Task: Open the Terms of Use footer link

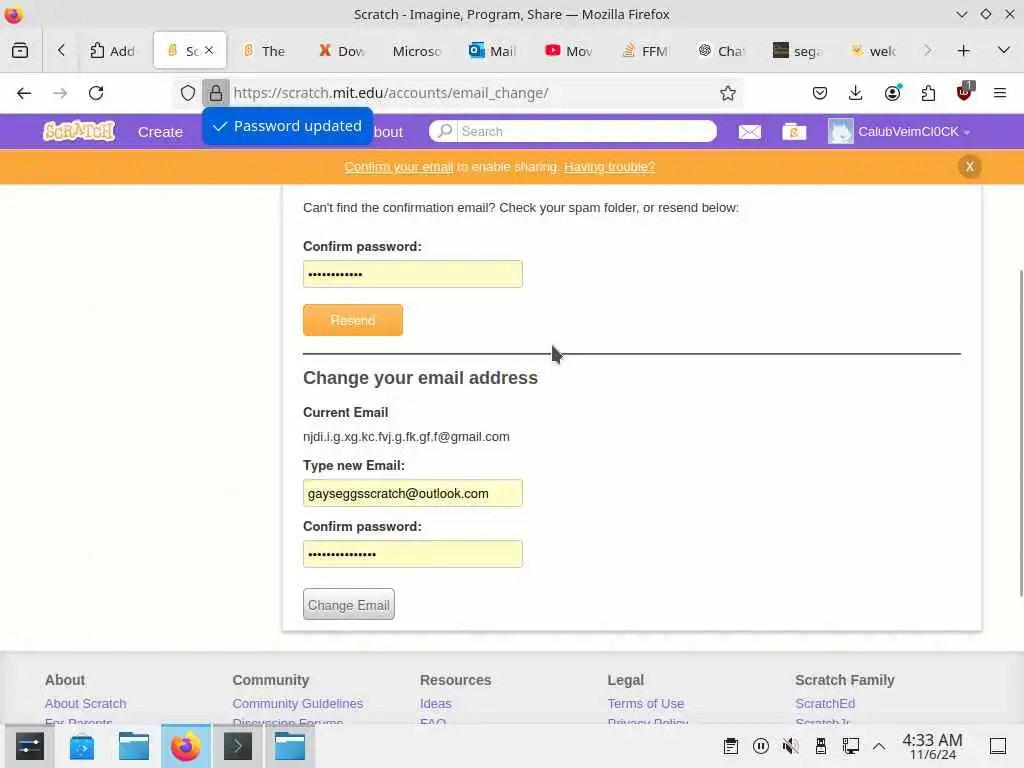Action: pos(645,704)
